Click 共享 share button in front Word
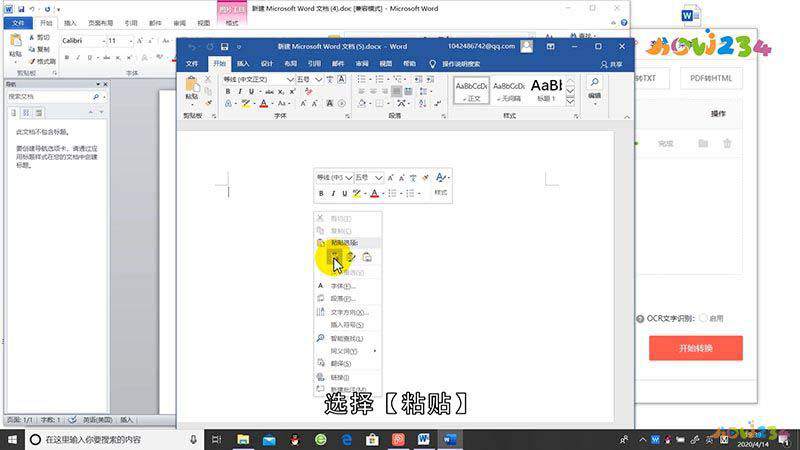 point(612,64)
